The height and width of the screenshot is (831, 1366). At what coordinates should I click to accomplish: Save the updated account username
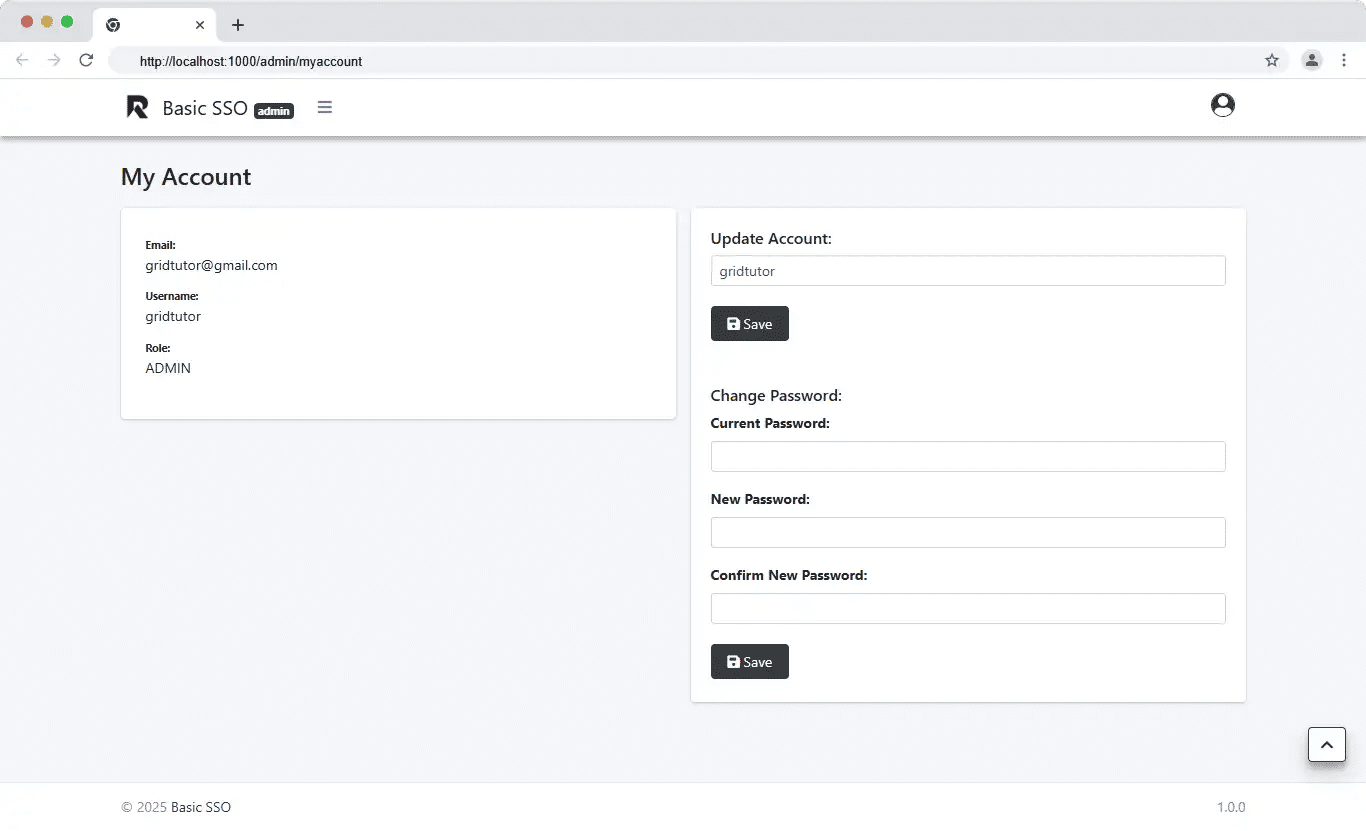pyautogui.click(x=749, y=324)
